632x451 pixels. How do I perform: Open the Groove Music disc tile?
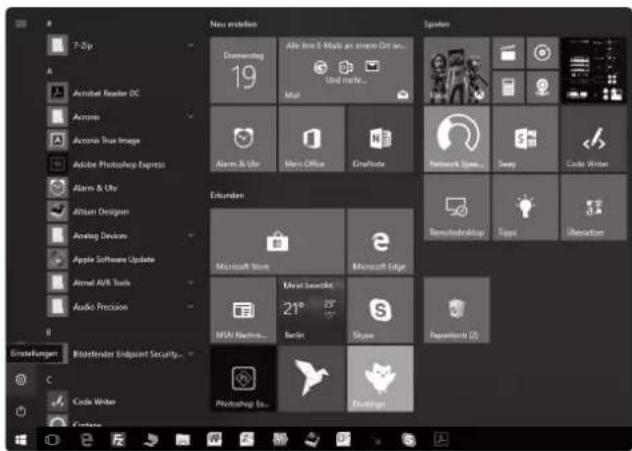tap(543, 53)
